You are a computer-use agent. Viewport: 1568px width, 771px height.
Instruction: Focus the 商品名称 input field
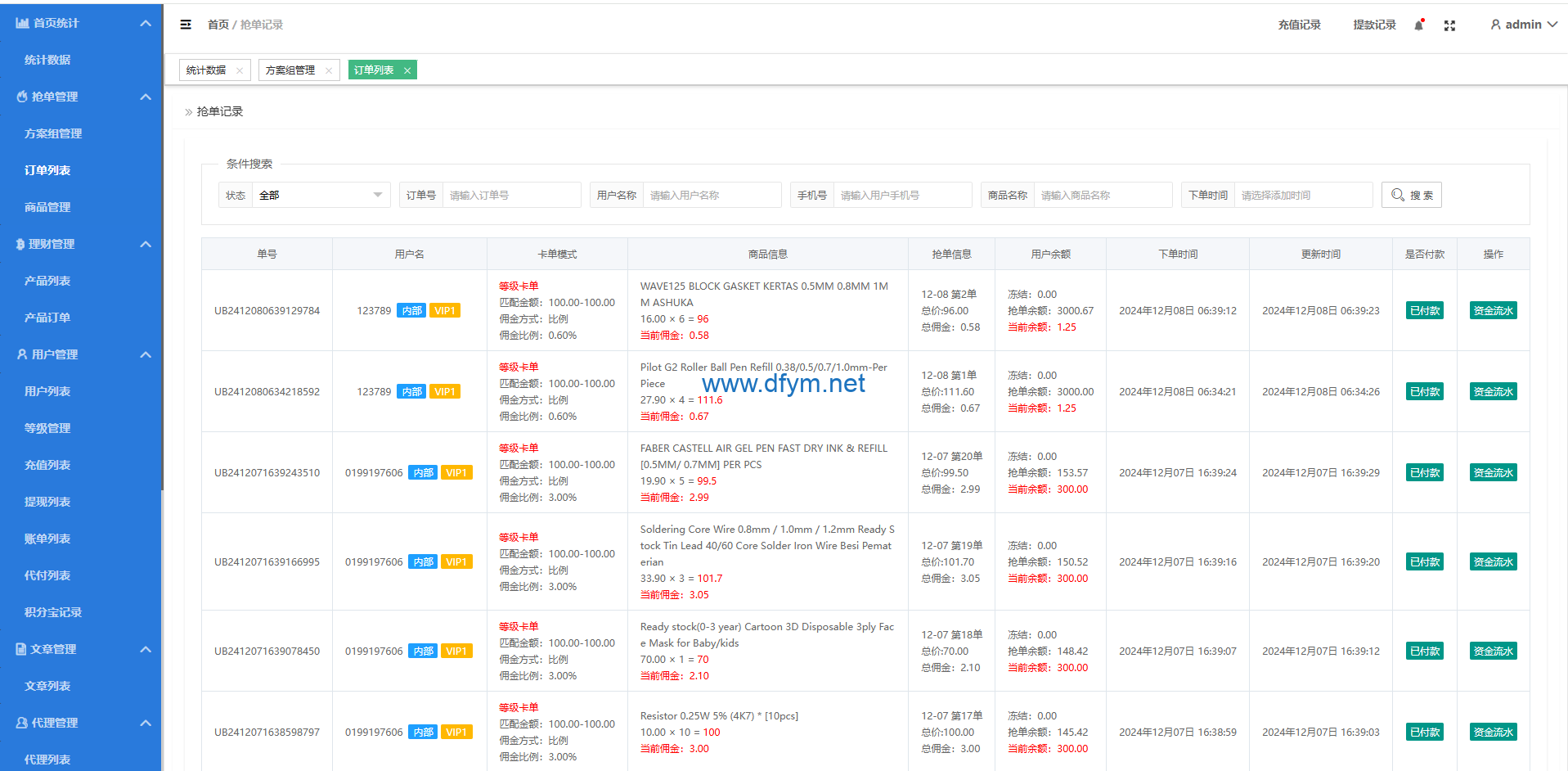pos(1103,195)
